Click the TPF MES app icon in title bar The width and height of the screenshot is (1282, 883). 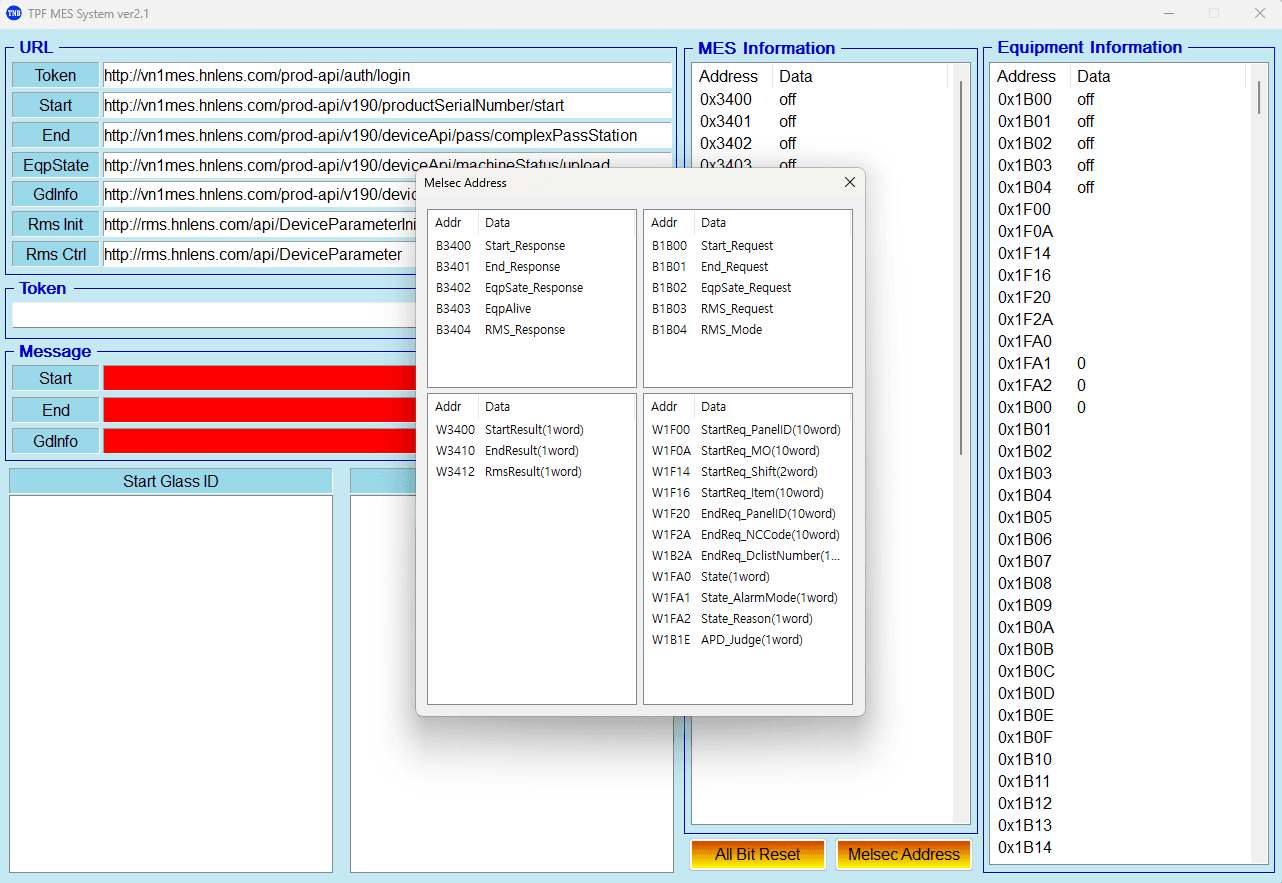tap(14, 14)
